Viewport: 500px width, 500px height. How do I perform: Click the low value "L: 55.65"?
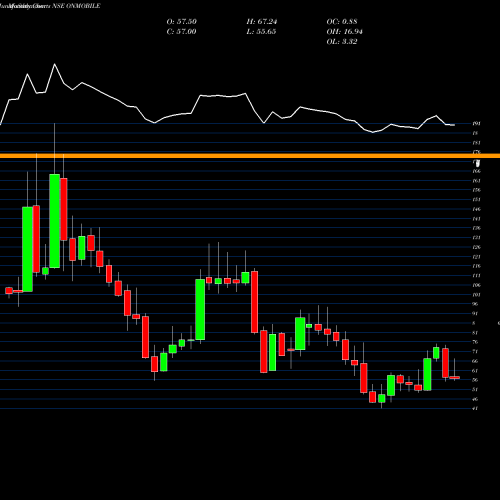coord(261,31)
